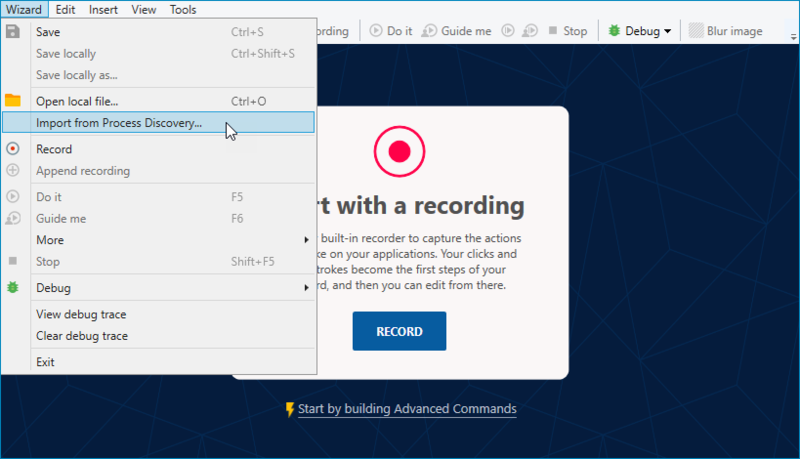Select Save locally as... entry
Viewport: 800px width, 459px height.
pyautogui.click(x=158, y=75)
